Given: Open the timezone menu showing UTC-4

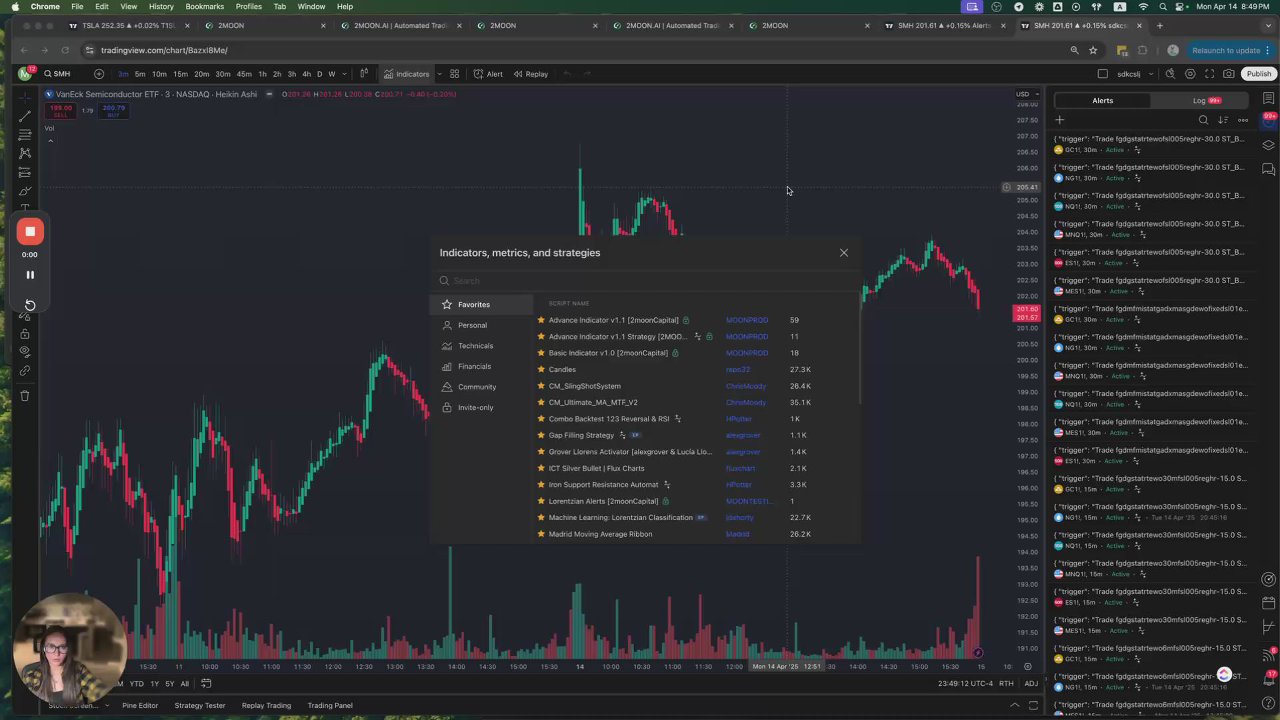Looking at the screenshot, I should pyautogui.click(x=965, y=684).
